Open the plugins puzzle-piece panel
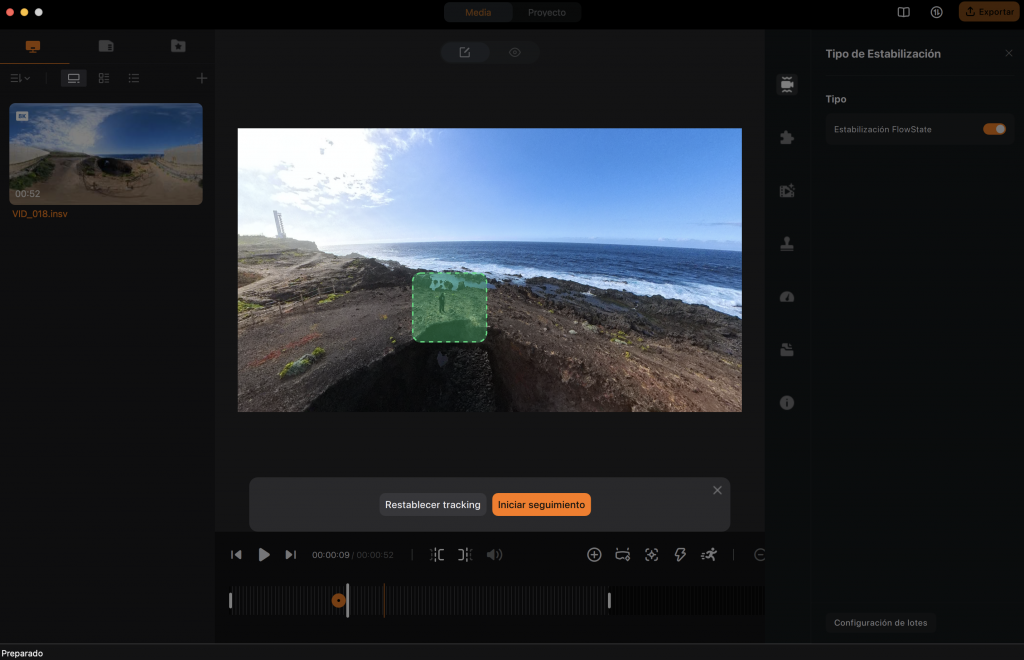 (787, 138)
